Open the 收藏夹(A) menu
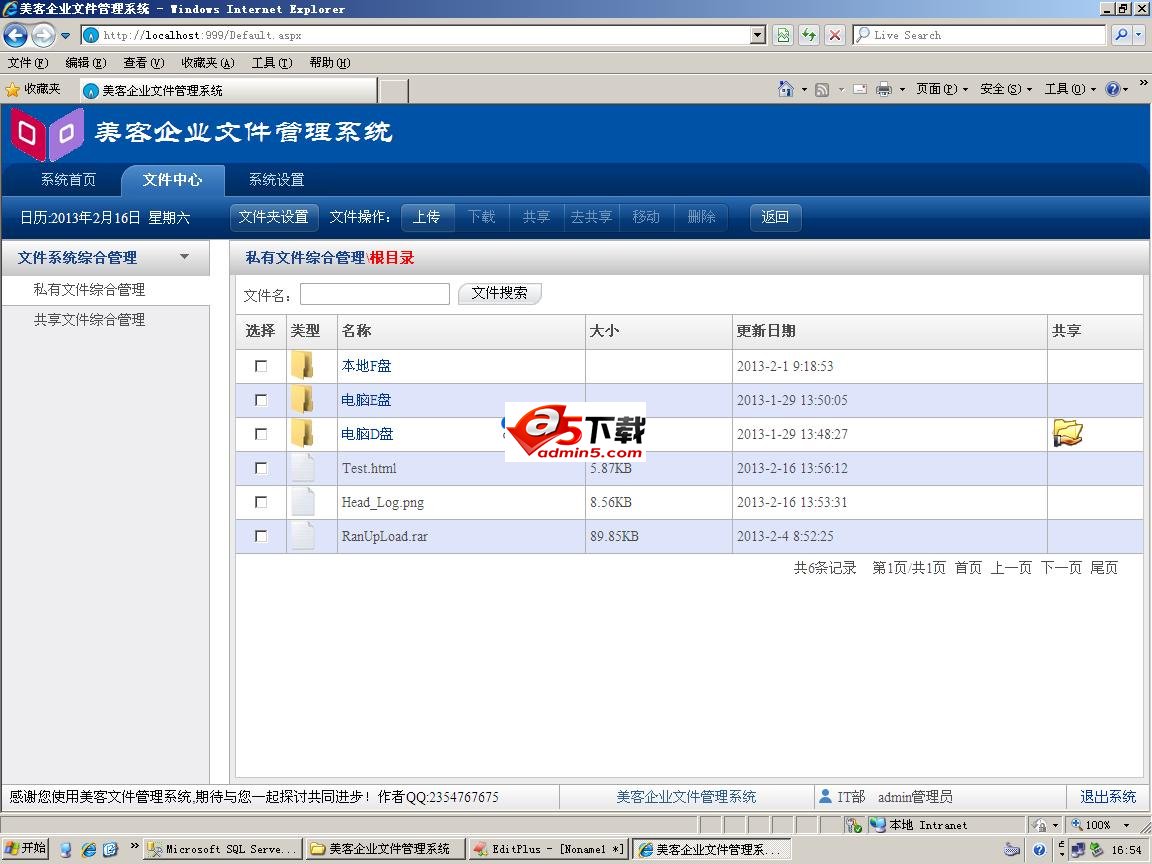The height and width of the screenshot is (864, 1152). [208, 62]
